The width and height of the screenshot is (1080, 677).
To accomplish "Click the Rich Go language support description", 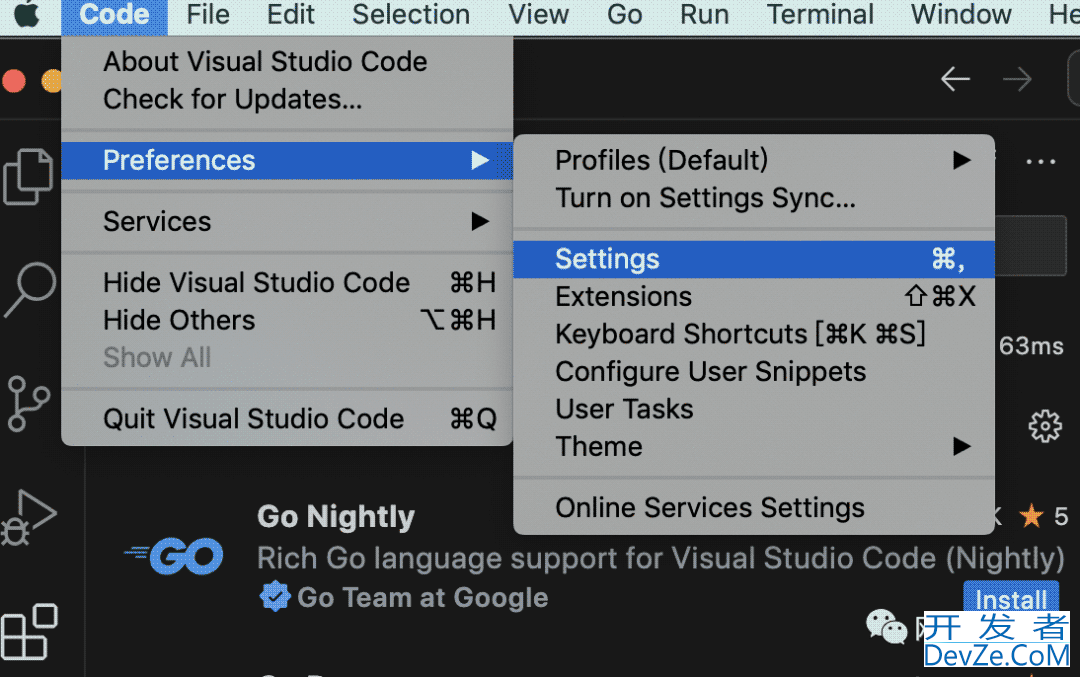I will (x=661, y=559).
